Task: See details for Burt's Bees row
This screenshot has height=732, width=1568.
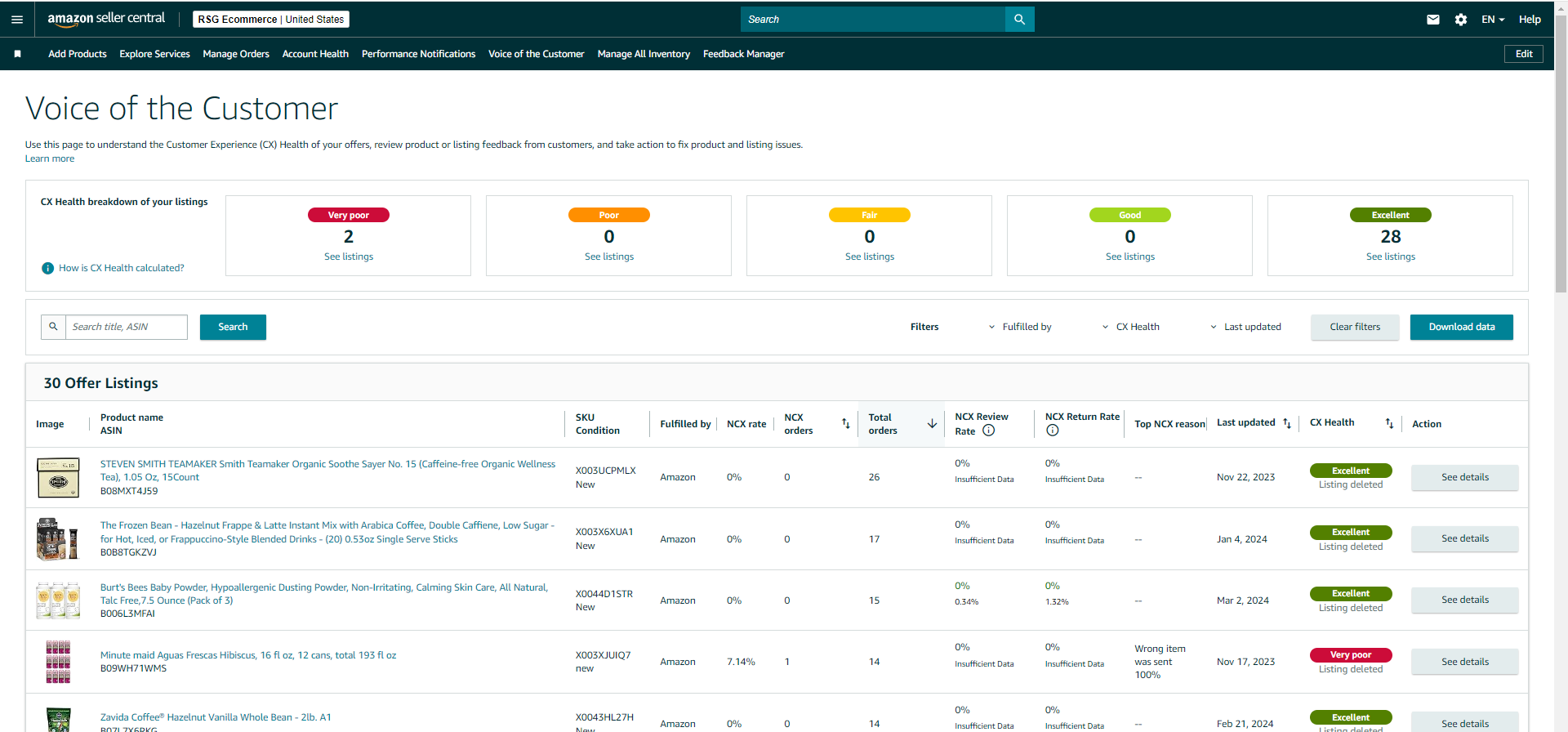Action: [1465, 600]
